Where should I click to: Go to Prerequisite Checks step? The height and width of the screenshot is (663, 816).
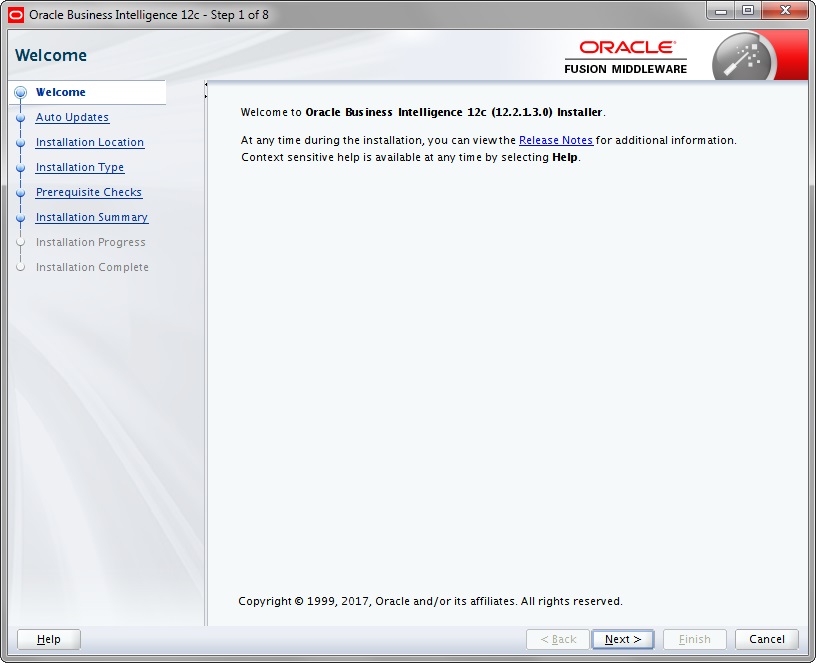click(88, 192)
